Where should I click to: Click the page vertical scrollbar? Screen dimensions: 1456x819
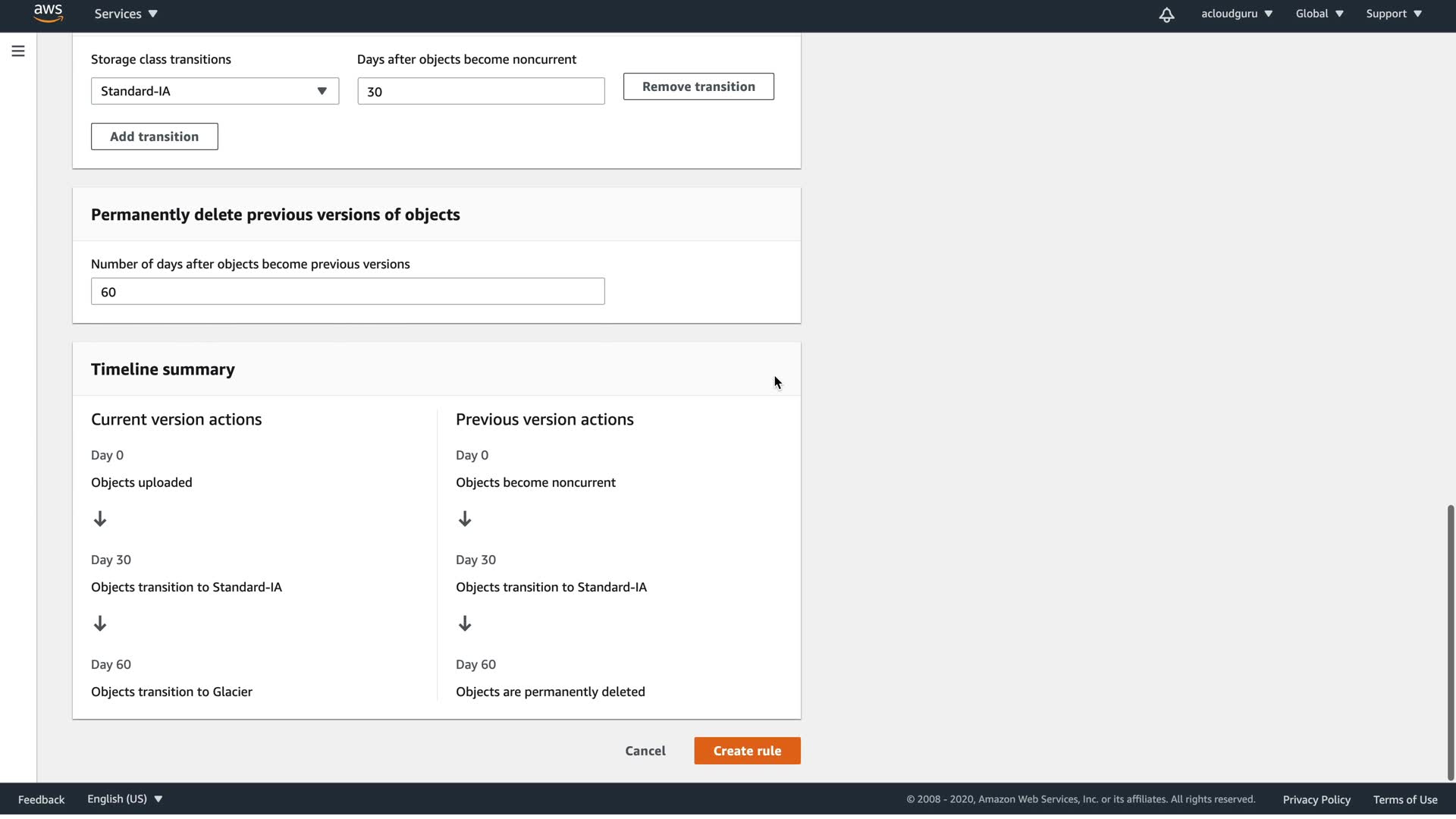(x=1450, y=641)
